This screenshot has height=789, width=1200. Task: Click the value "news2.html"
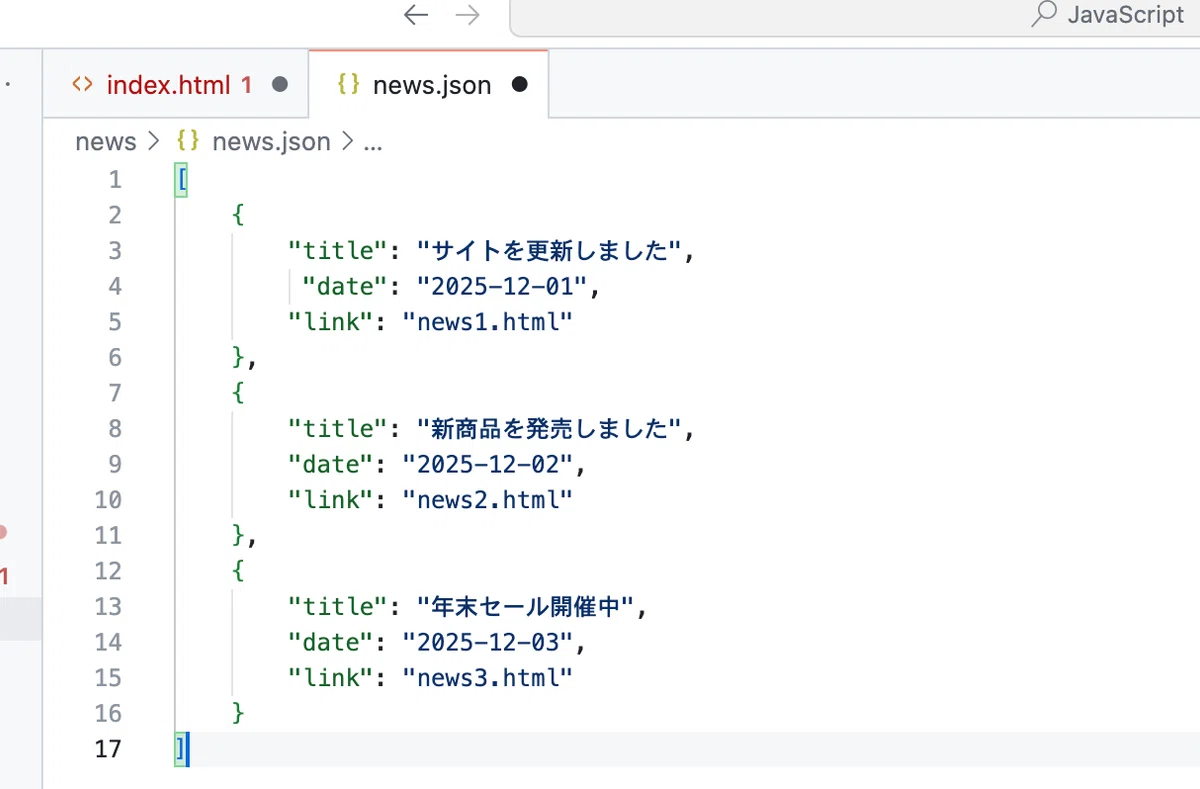pyautogui.click(x=487, y=500)
